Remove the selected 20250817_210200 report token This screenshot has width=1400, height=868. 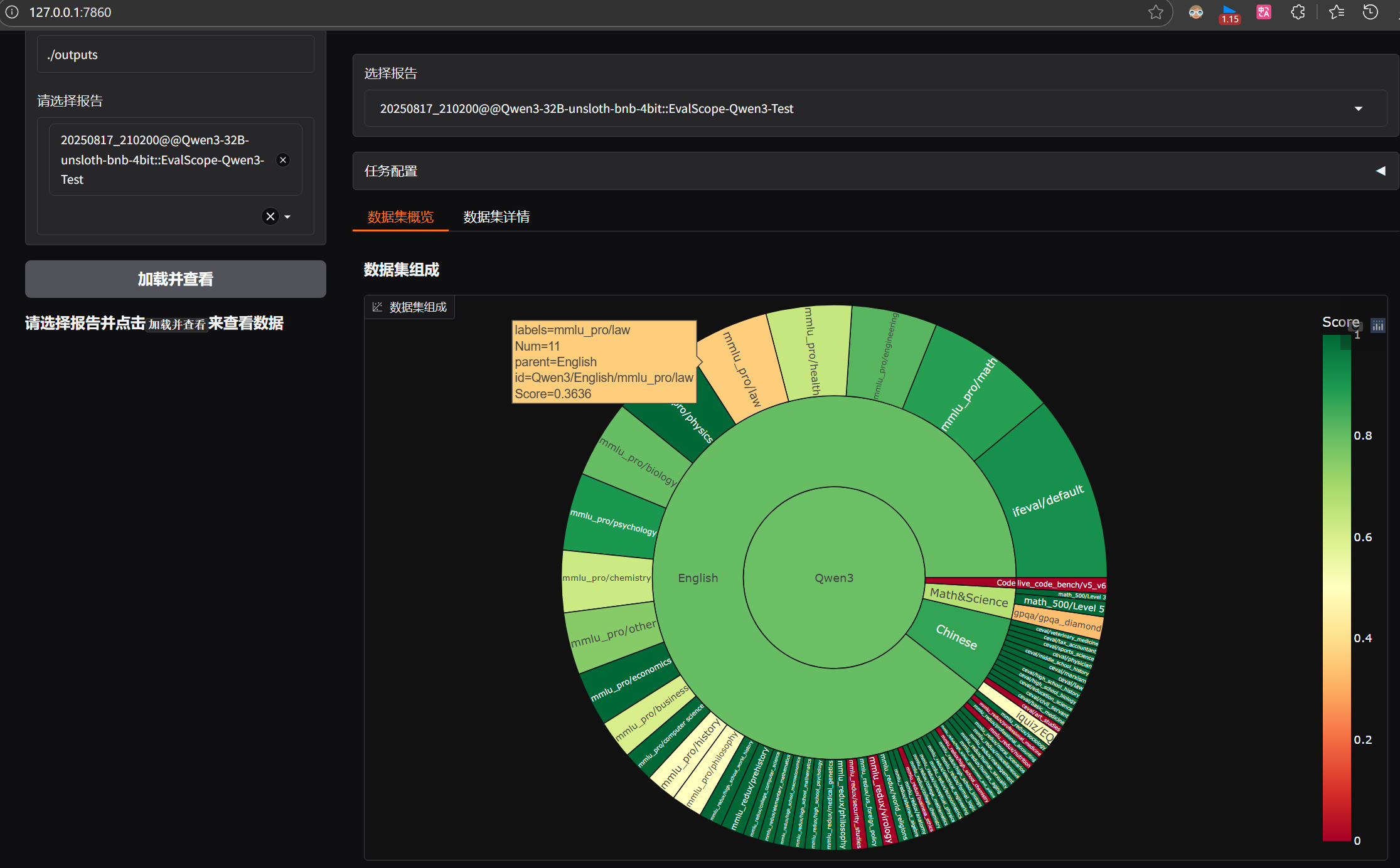coord(283,160)
